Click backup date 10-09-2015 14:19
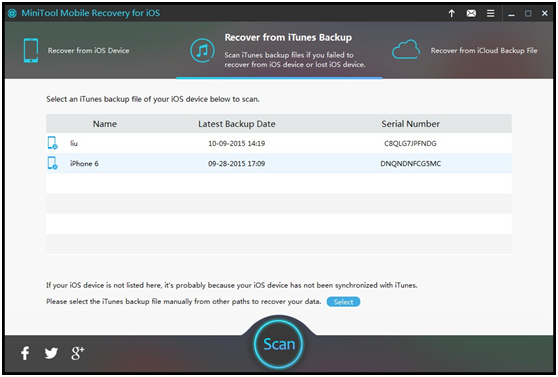558x377 pixels. (237, 143)
